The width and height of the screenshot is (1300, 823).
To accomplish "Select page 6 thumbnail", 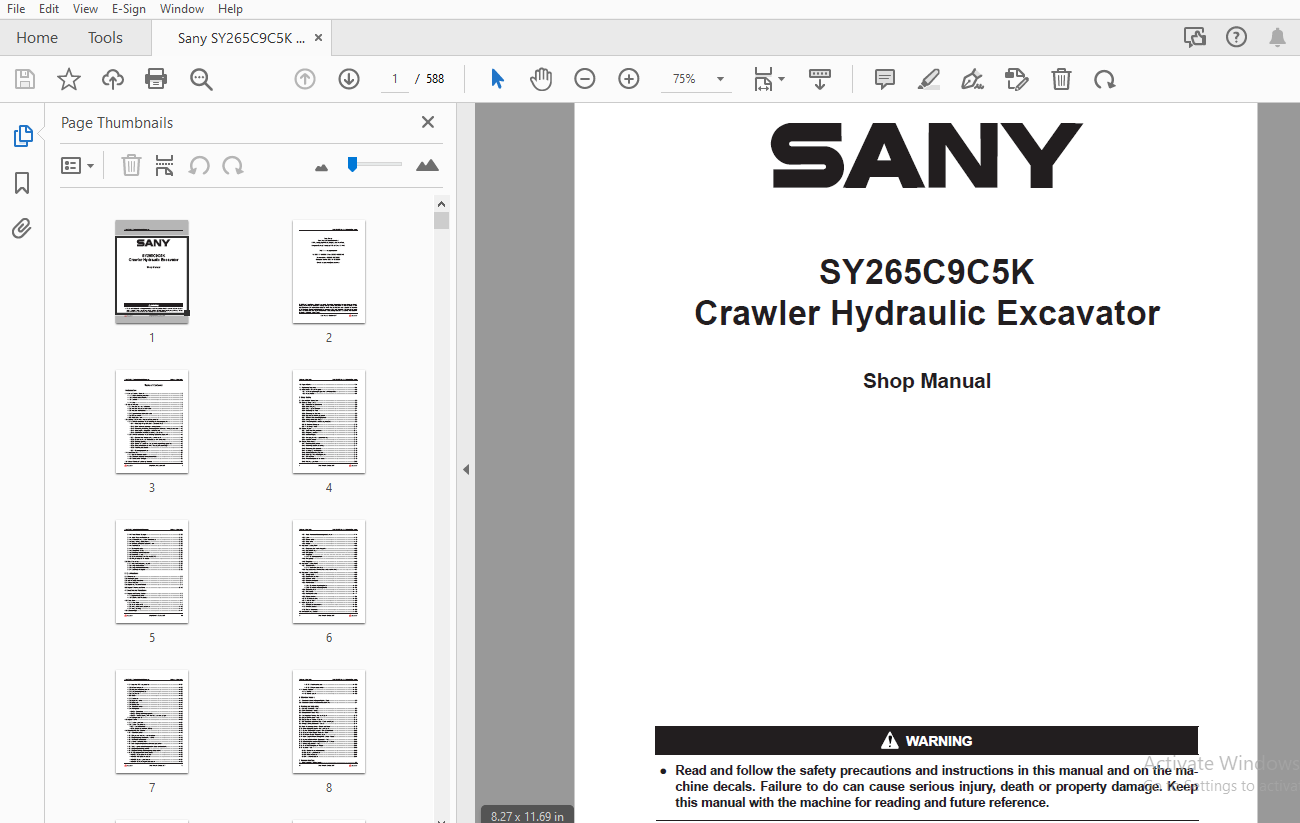I will tap(329, 571).
